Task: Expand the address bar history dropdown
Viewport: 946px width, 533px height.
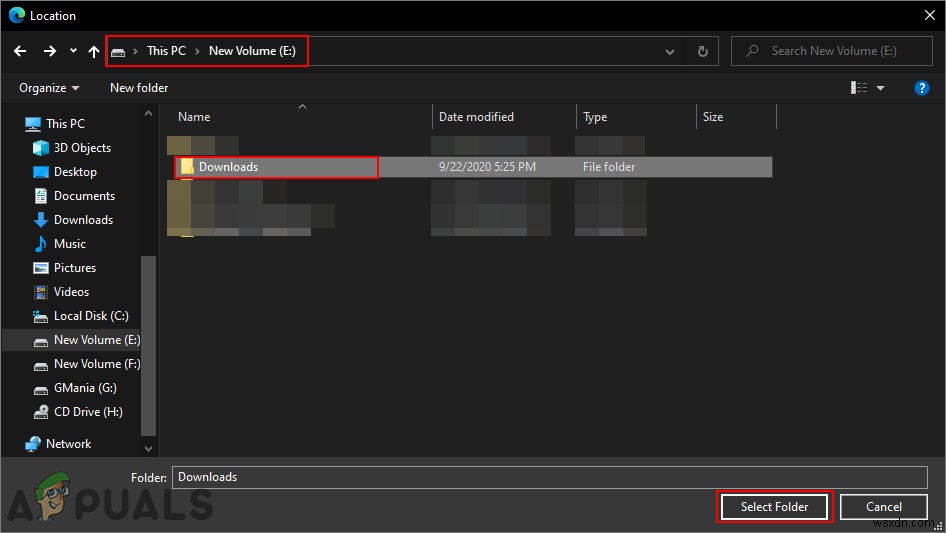Action: 670,52
